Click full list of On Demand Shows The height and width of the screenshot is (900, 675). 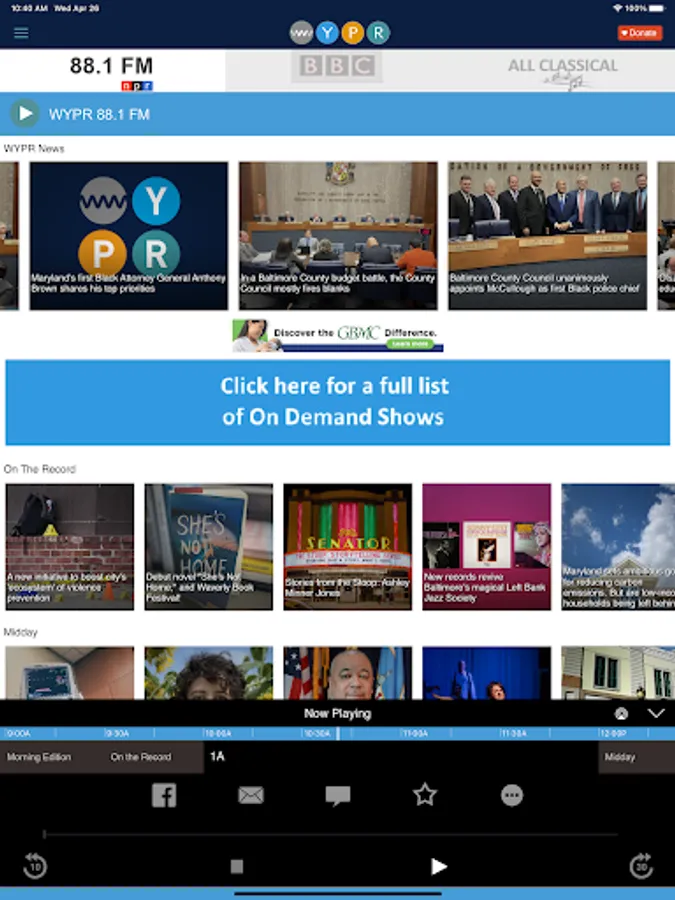(x=338, y=402)
